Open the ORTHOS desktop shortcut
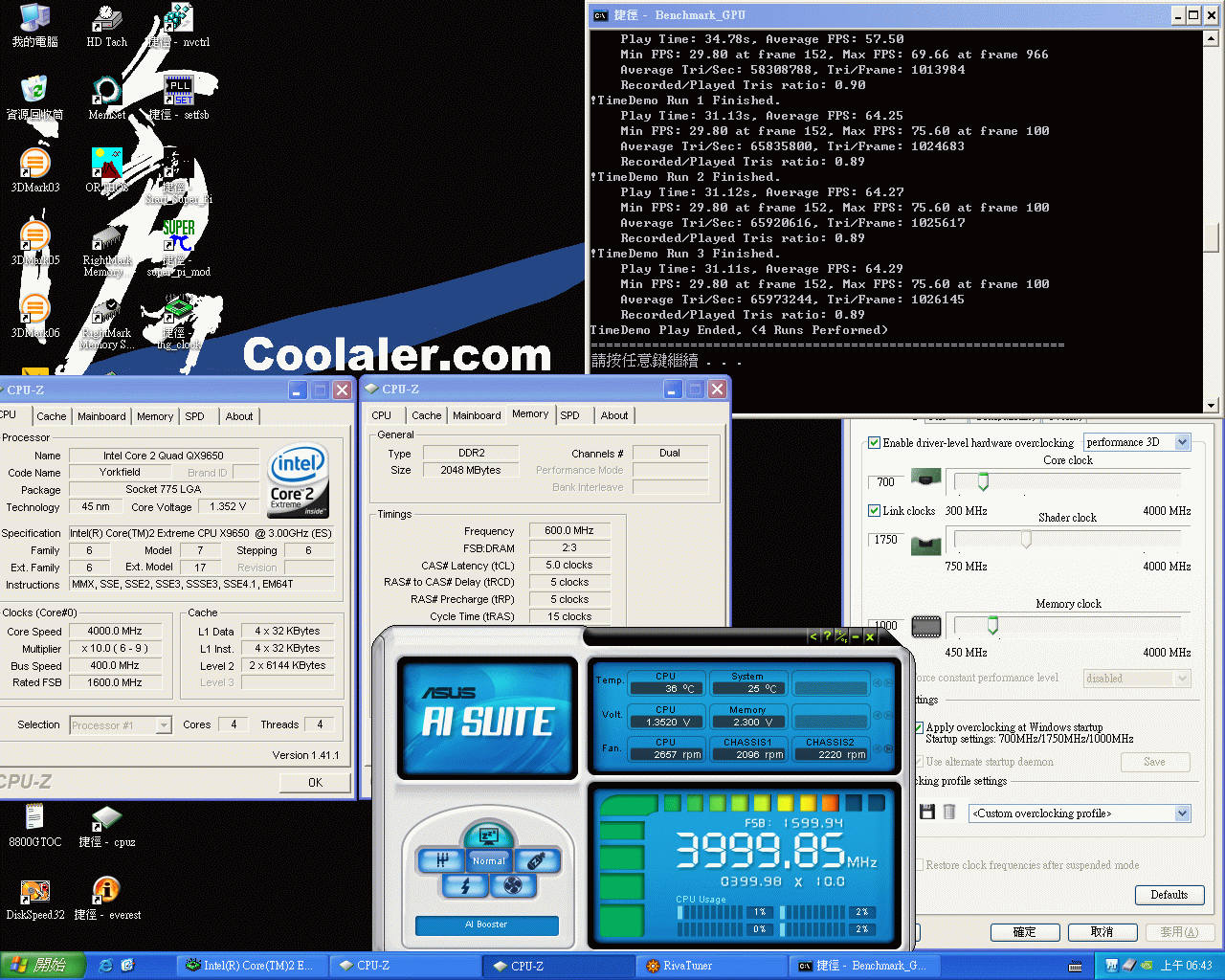Image resolution: width=1225 pixels, height=980 pixels. (106, 170)
